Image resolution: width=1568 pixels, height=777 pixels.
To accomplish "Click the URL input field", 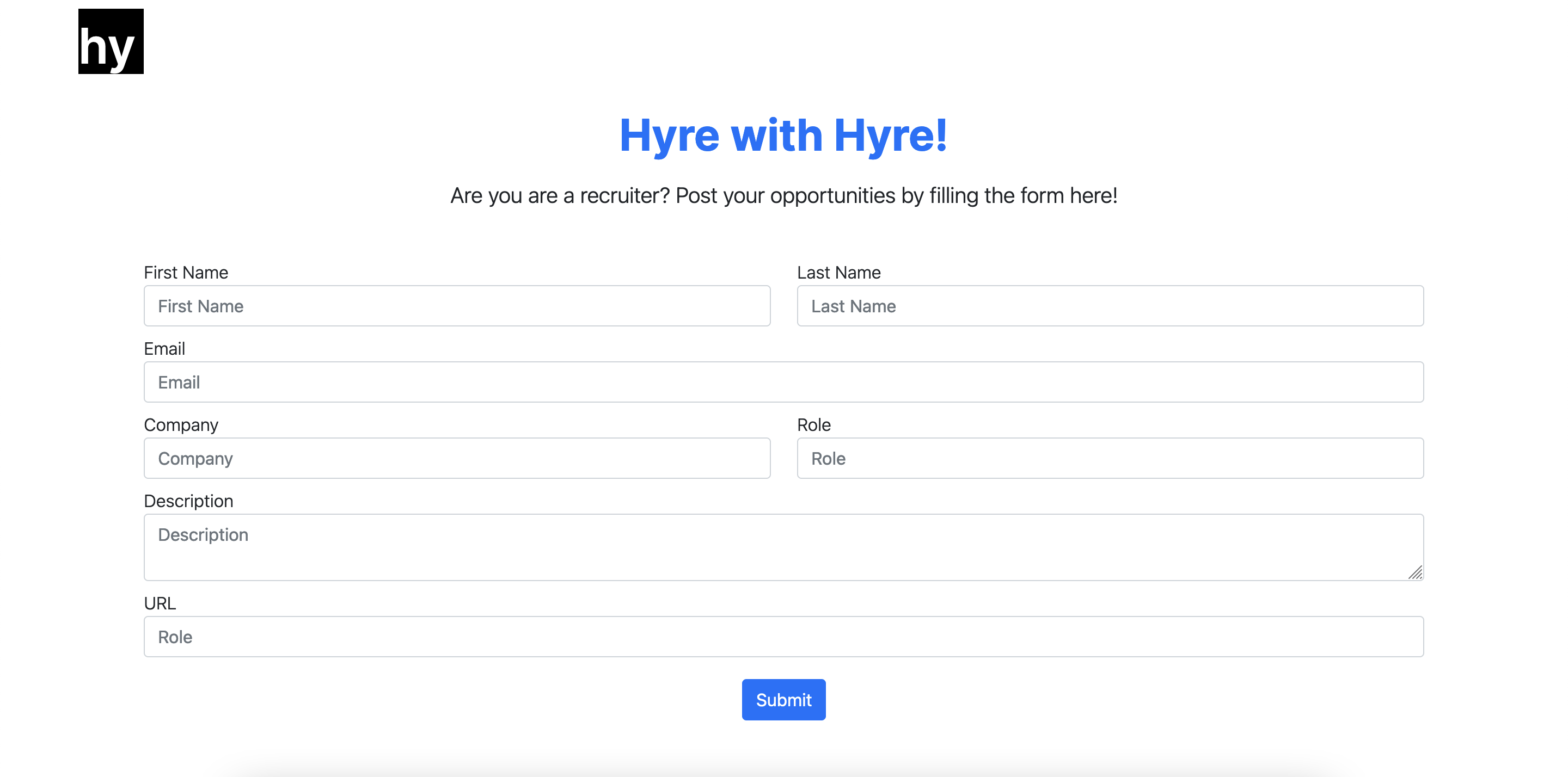I will point(783,637).
